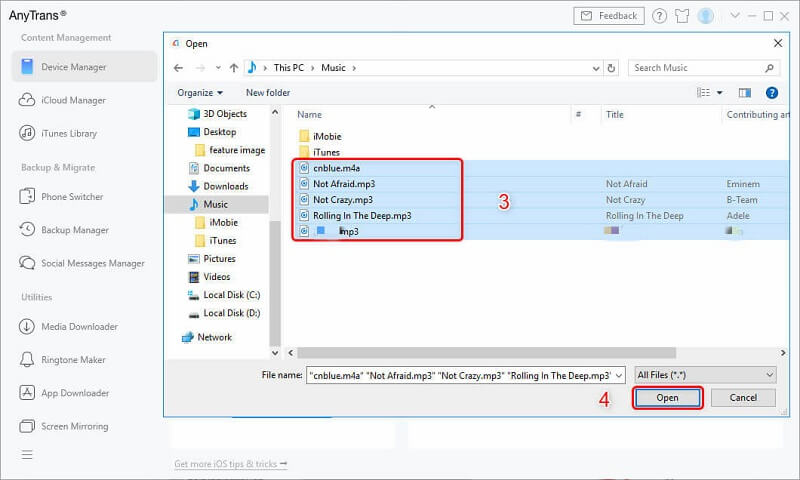The image size is (800, 480).
Task: Open iCloud Manager in sidebar
Action: [x=73, y=100]
